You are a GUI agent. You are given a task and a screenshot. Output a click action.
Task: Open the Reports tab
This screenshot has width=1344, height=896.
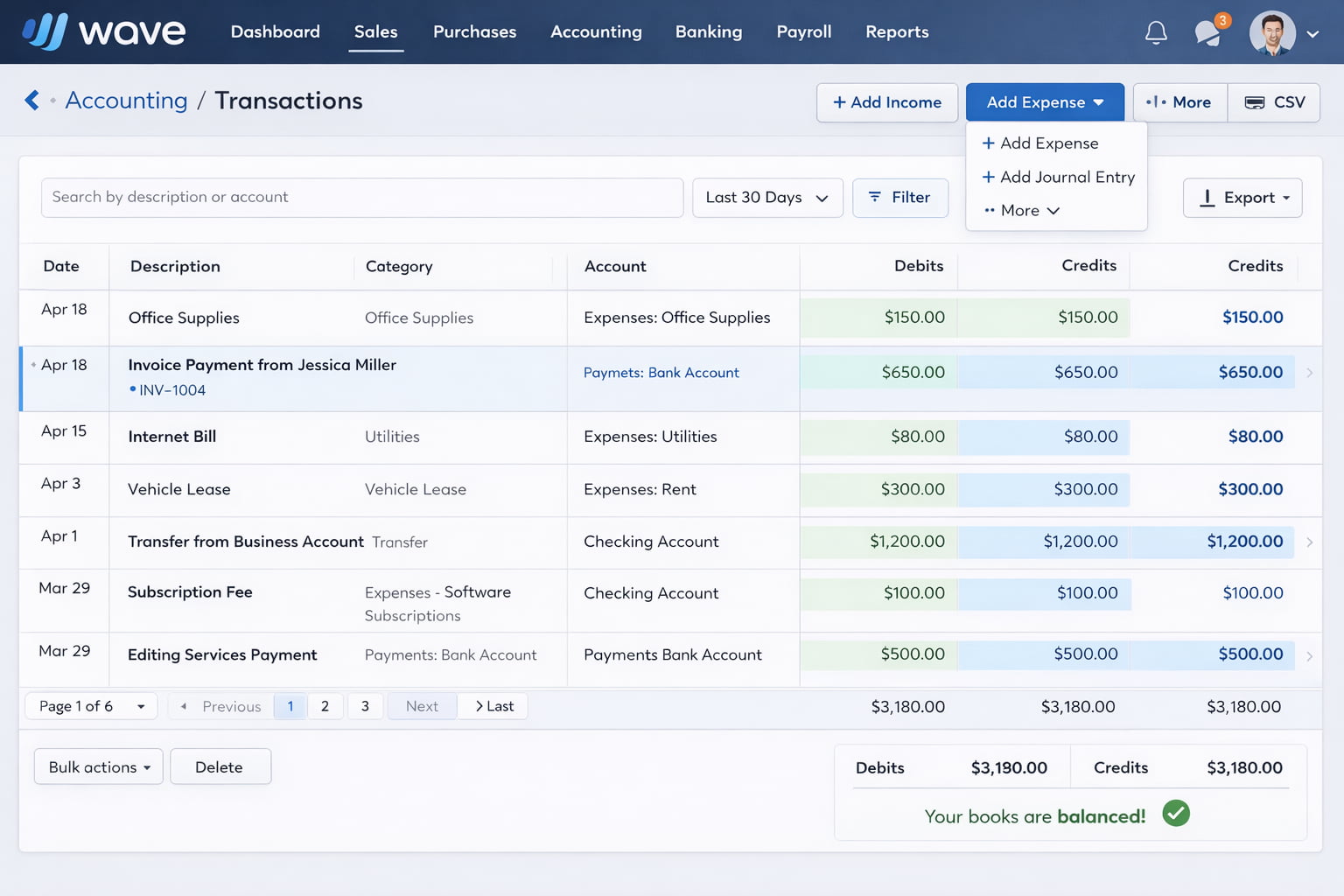(x=896, y=31)
